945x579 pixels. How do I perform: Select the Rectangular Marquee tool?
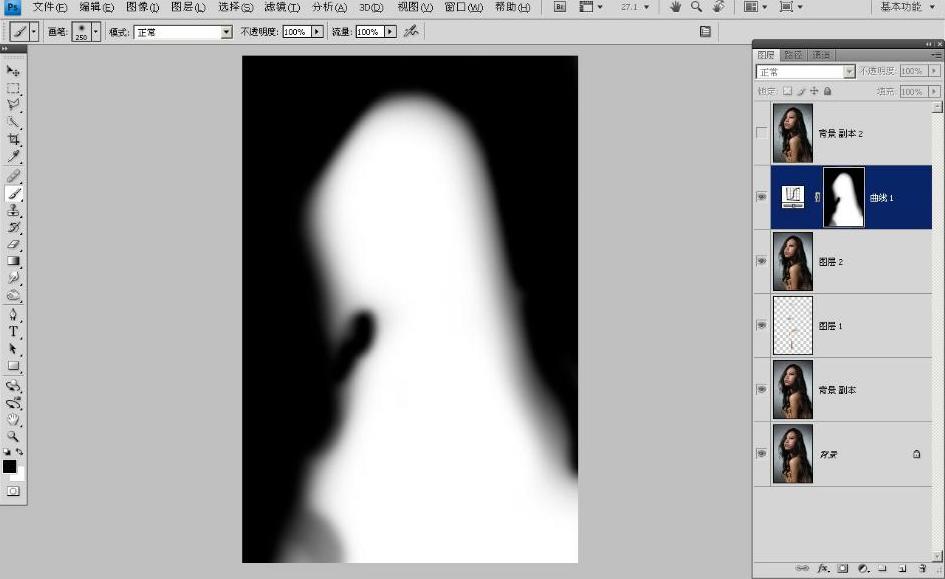click(x=13, y=89)
